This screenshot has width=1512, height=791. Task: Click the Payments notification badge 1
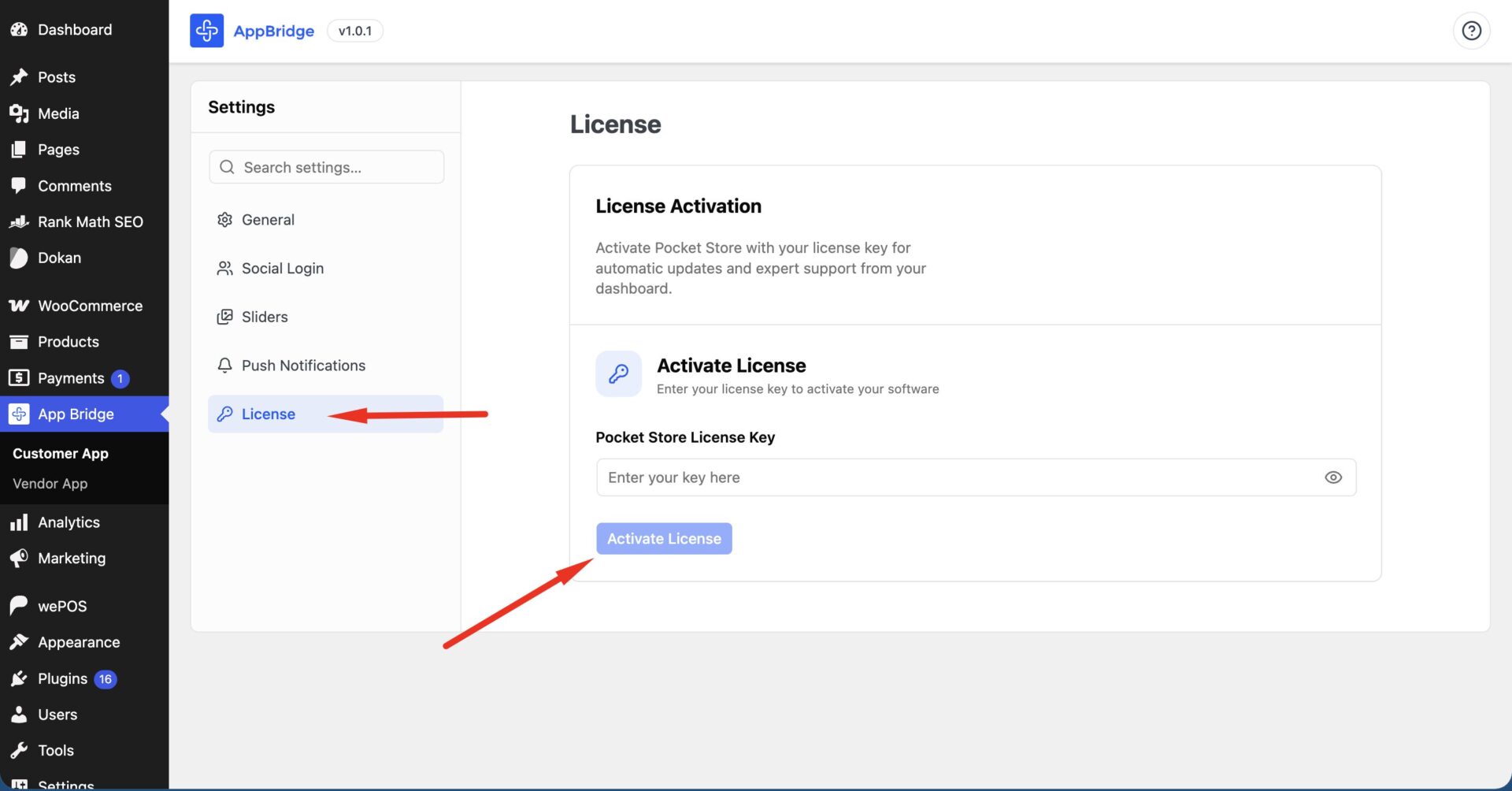click(120, 379)
